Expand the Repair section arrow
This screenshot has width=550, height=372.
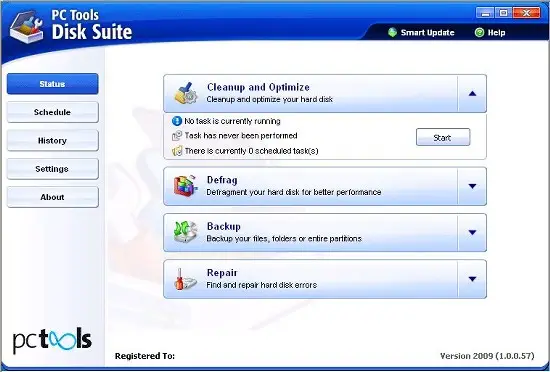472,279
